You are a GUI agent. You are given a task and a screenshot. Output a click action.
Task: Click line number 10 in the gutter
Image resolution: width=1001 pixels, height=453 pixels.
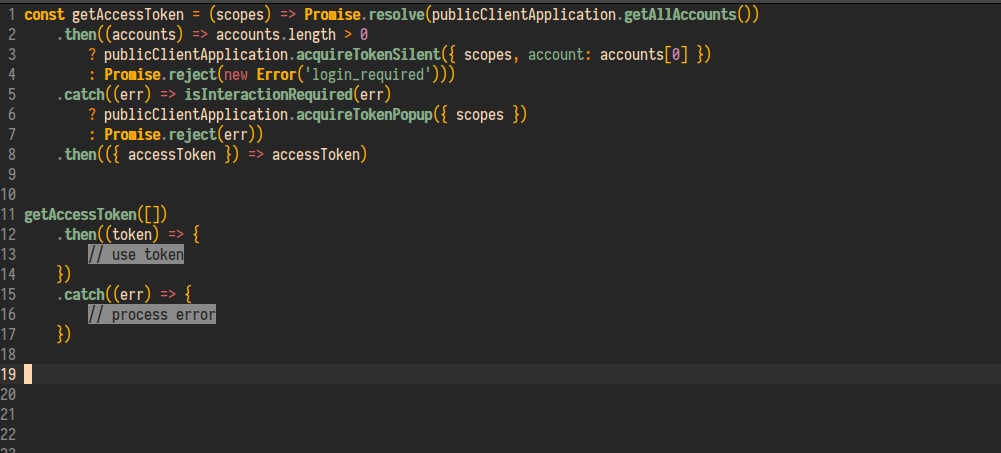8,194
